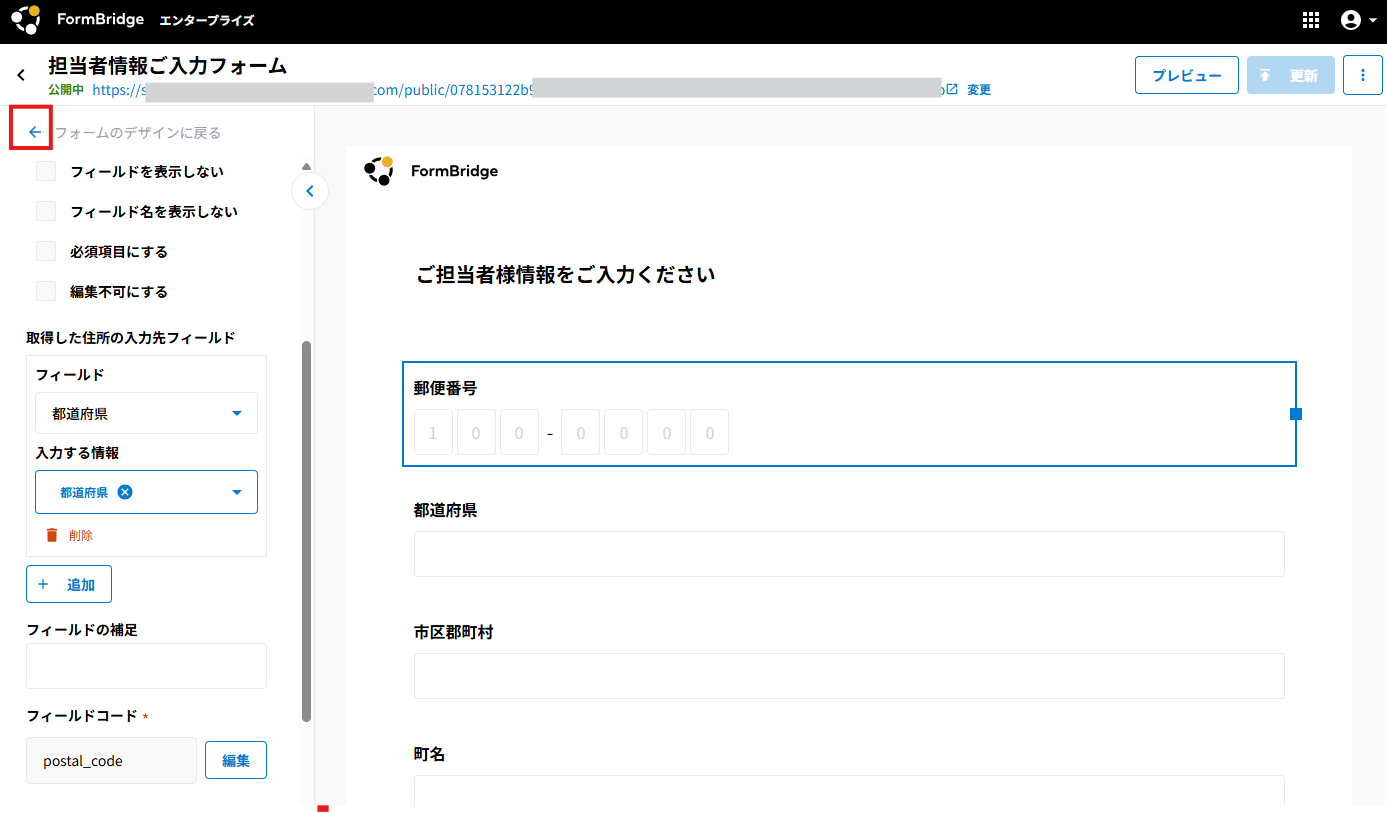
Task: Toggle 必須項目にする checkbox
Action: 46,252
